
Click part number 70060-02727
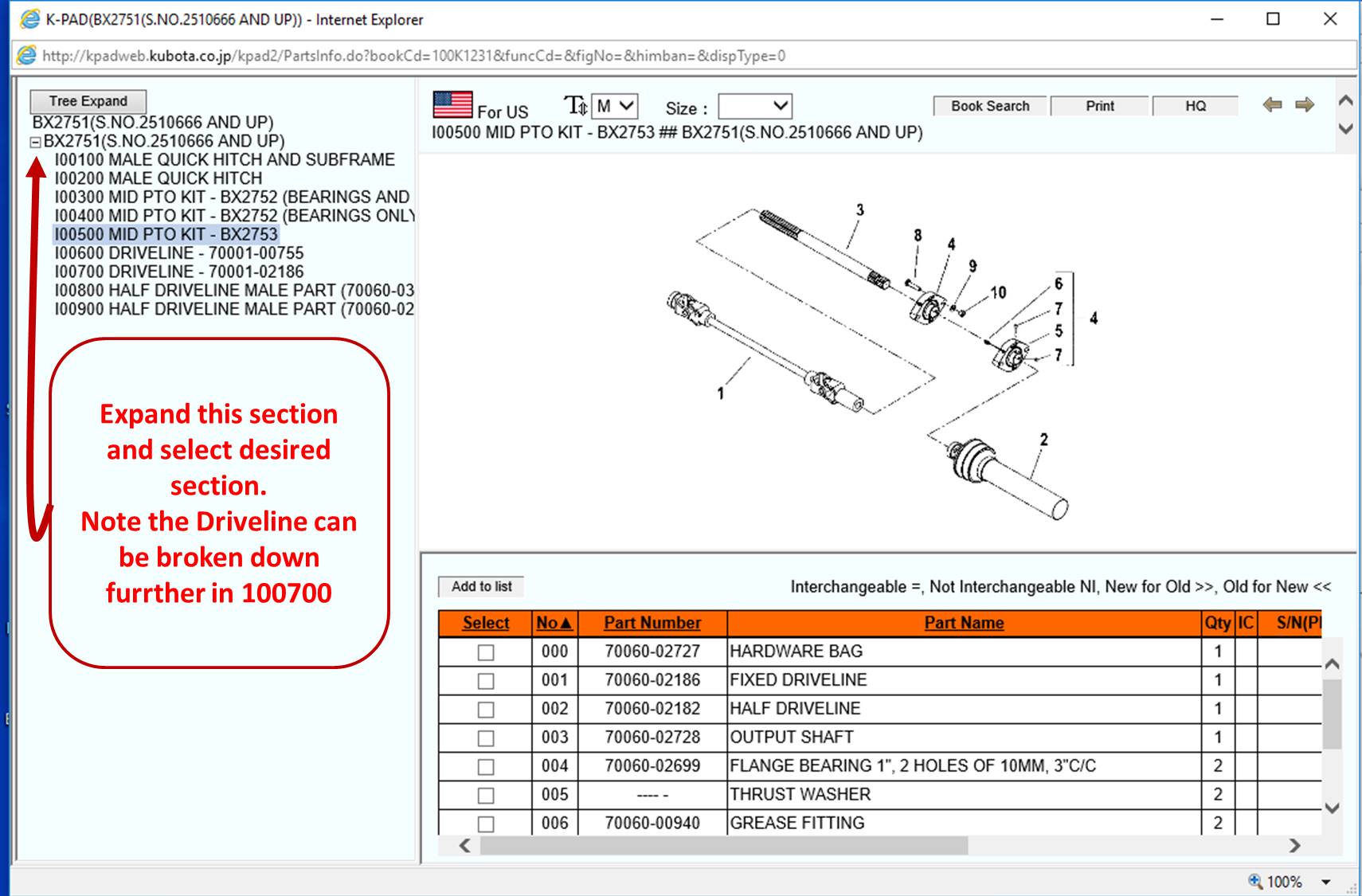652,651
